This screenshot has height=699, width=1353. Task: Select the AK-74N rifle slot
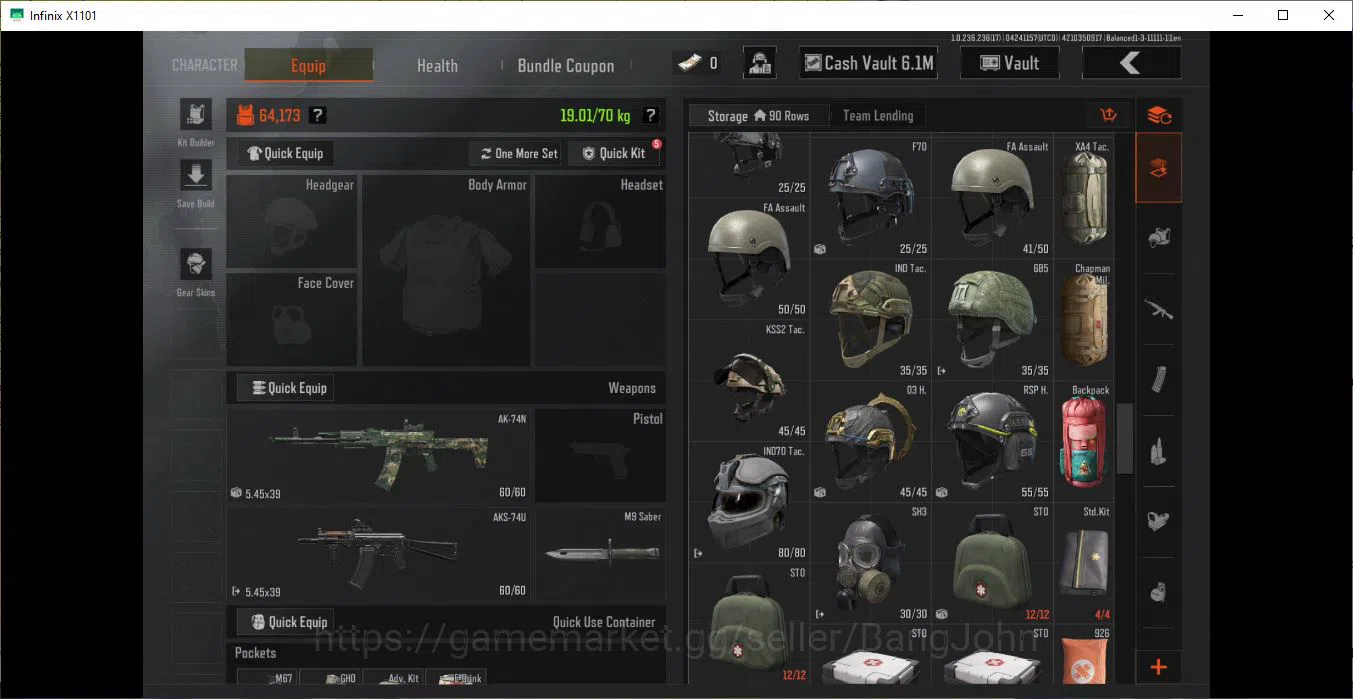pos(379,455)
